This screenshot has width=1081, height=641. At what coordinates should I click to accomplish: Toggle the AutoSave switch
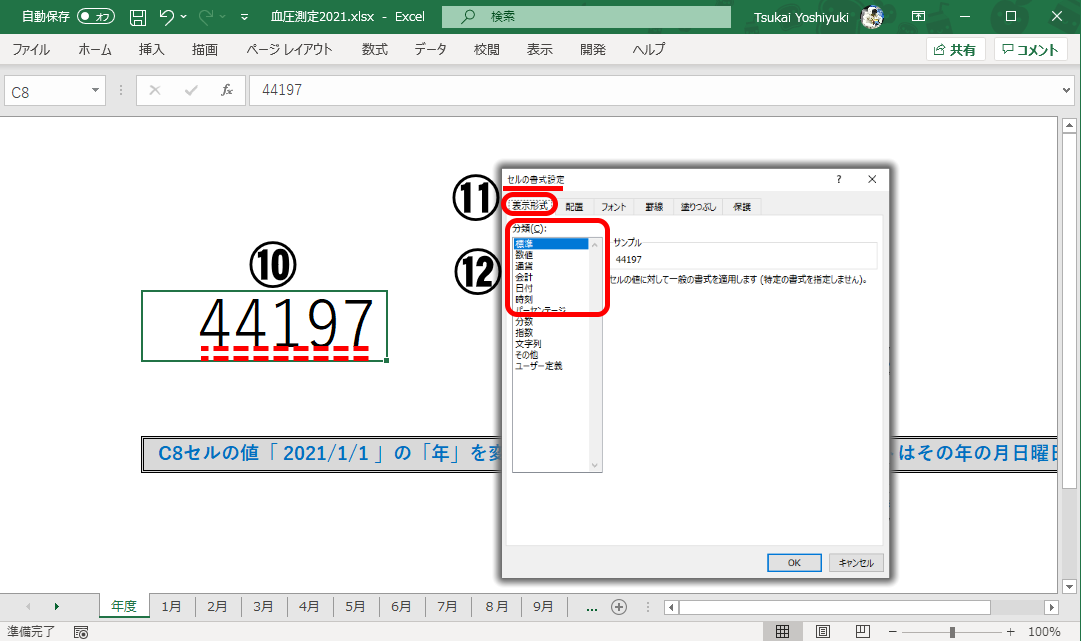coord(96,16)
